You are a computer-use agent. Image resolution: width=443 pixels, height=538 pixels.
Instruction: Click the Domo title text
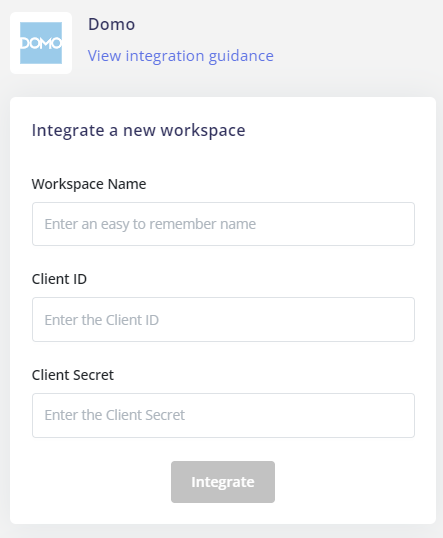tap(112, 24)
